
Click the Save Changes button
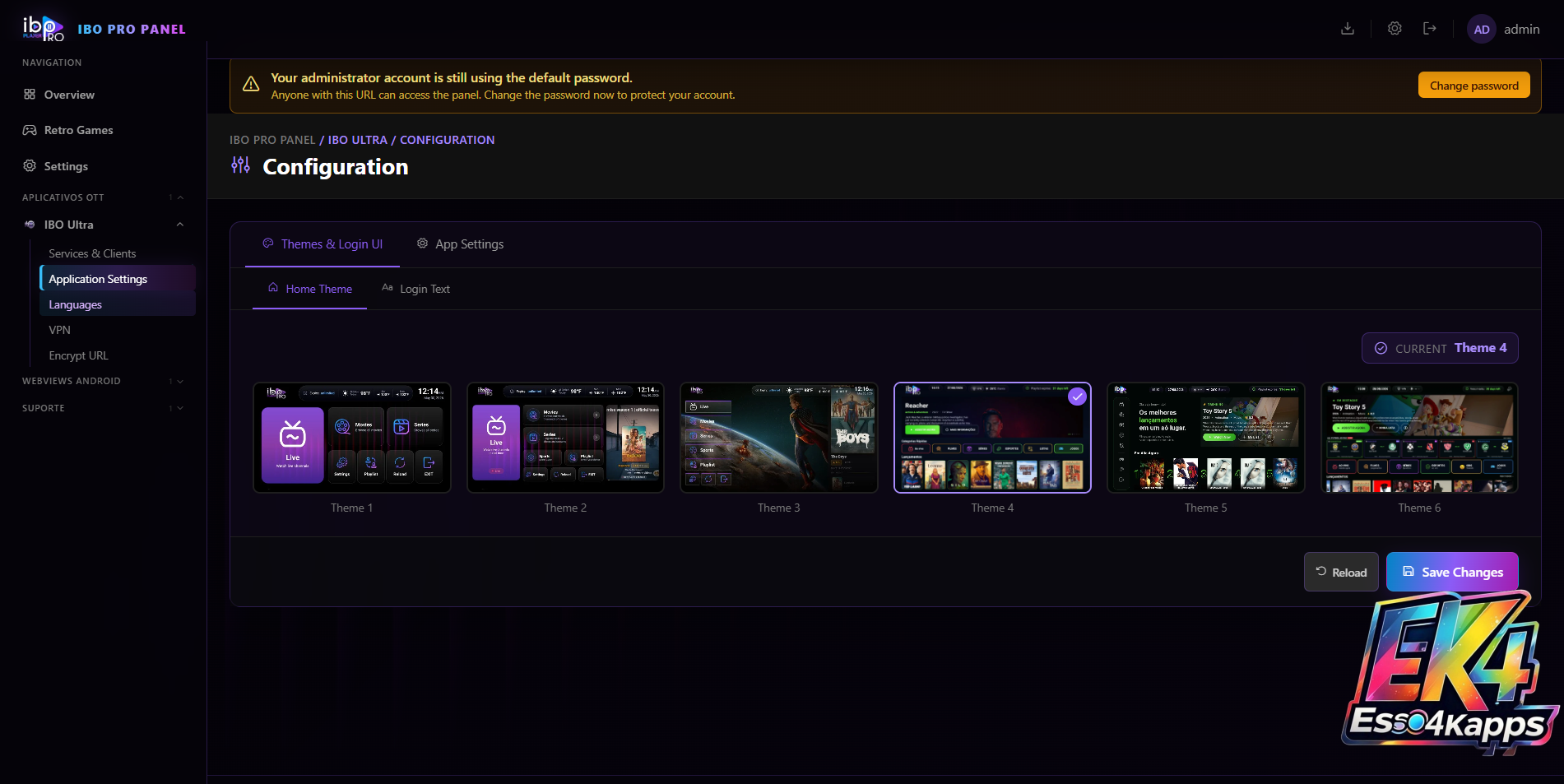pyautogui.click(x=1452, y=572)
